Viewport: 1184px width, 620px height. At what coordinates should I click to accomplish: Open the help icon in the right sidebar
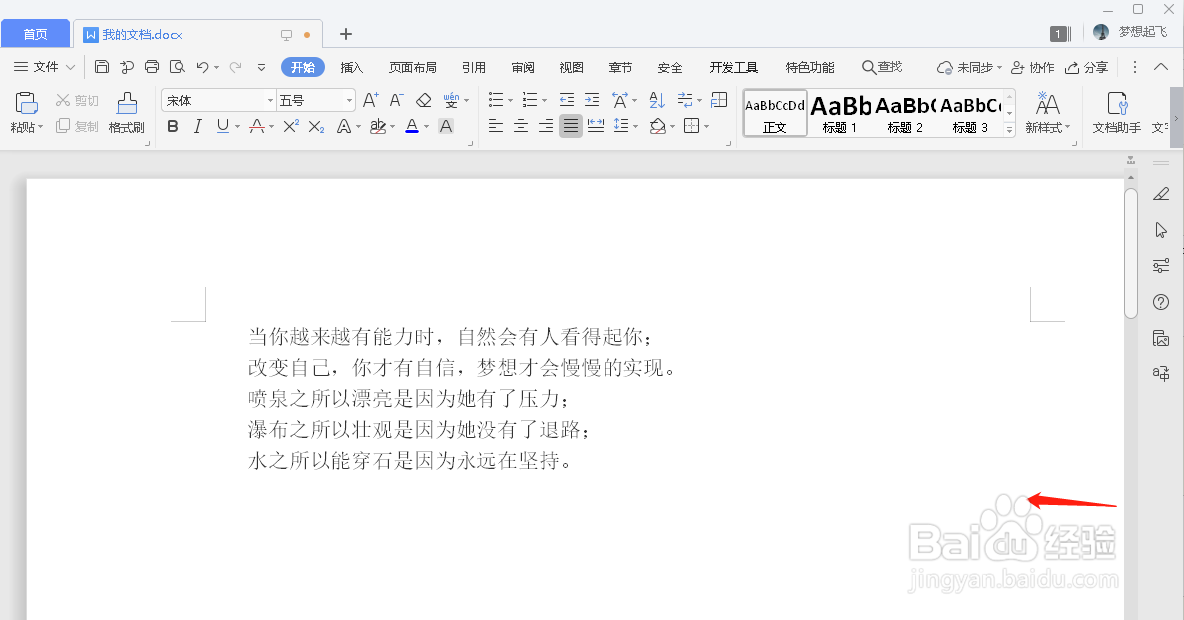click(x=1161, y=301)
